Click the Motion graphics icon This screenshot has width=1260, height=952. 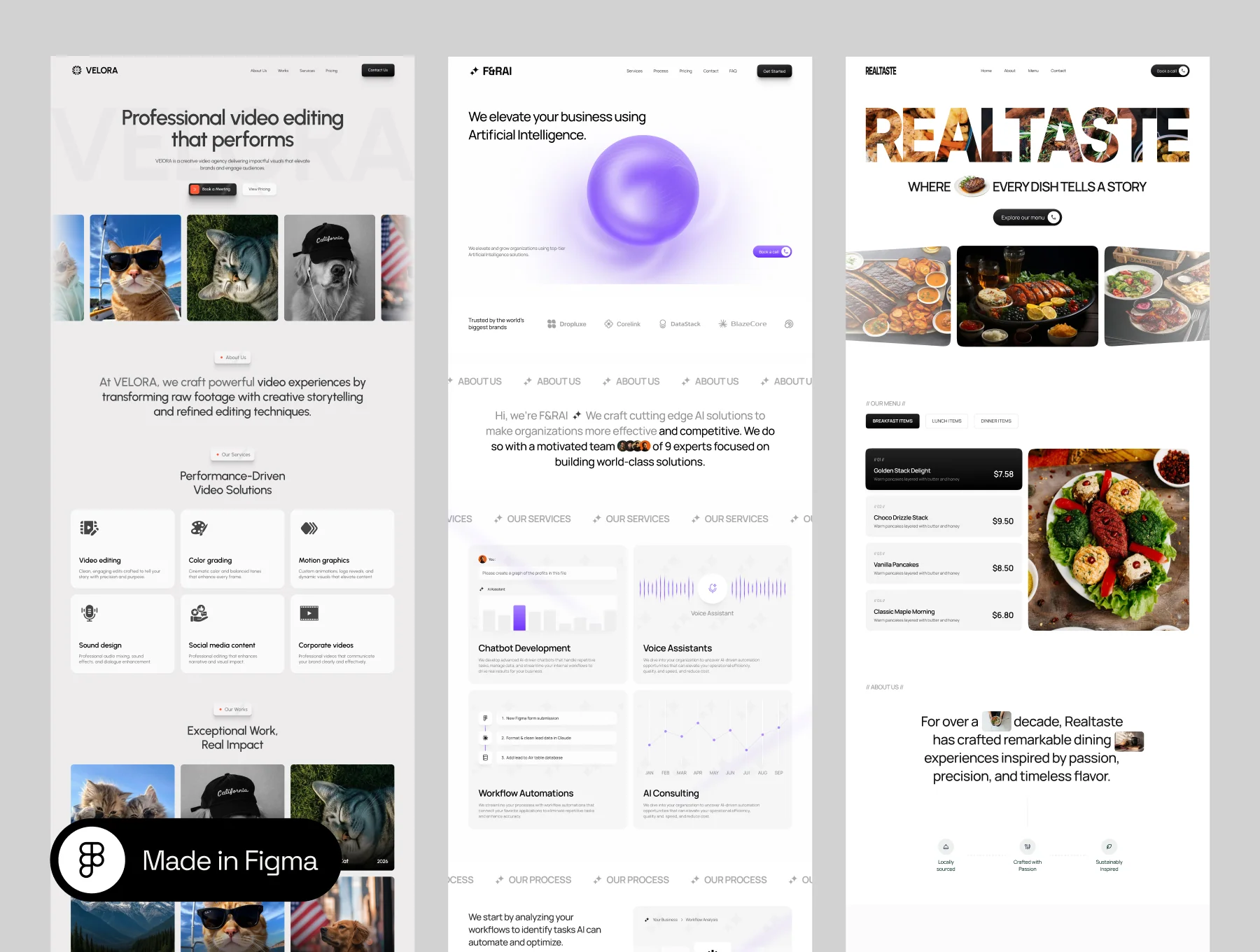[x=309, y=528]
